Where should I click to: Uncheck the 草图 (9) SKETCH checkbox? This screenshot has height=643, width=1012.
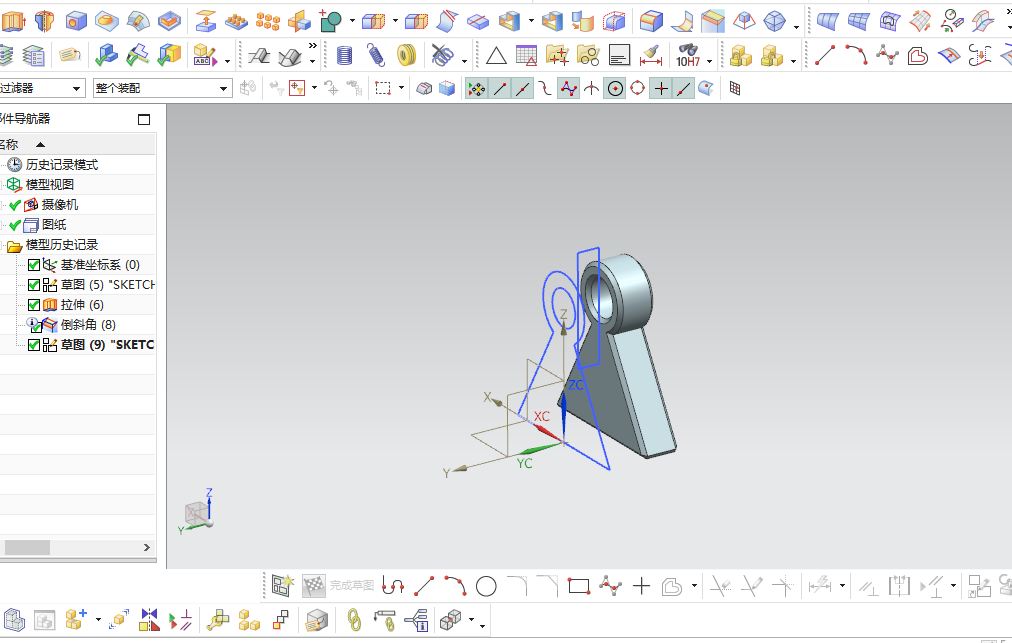click(x=34, y=345)
